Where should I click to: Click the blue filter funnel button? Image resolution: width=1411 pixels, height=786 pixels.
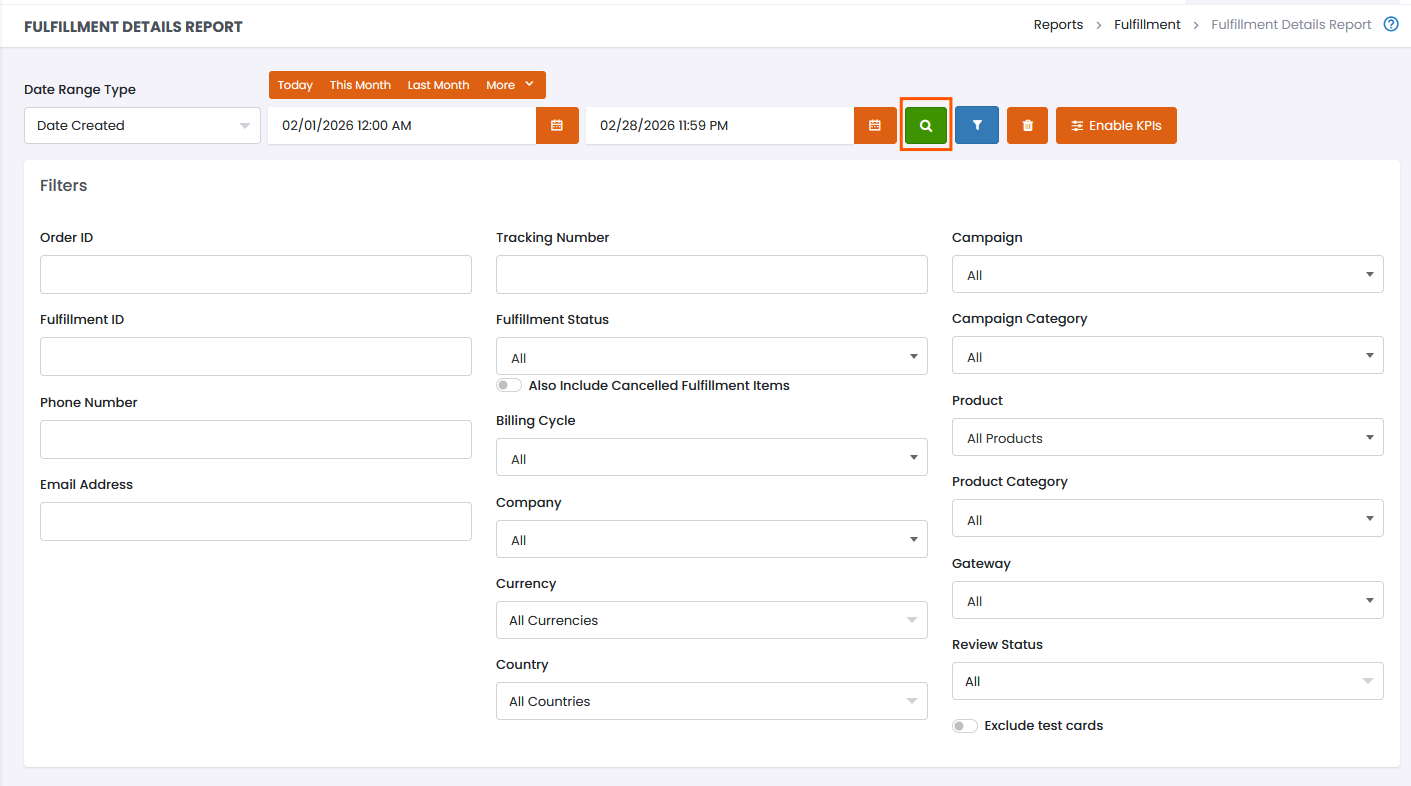(x=977, y=125)
